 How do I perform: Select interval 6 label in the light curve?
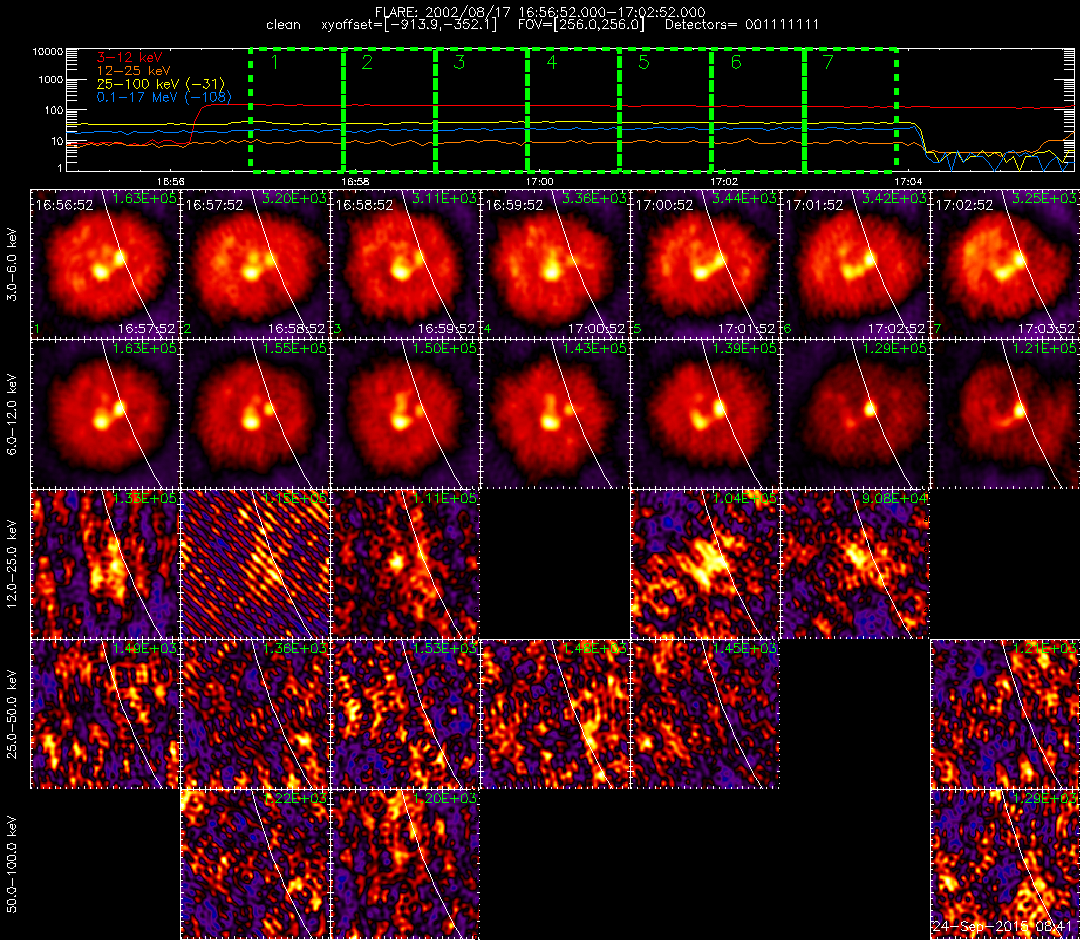(736, 62)
